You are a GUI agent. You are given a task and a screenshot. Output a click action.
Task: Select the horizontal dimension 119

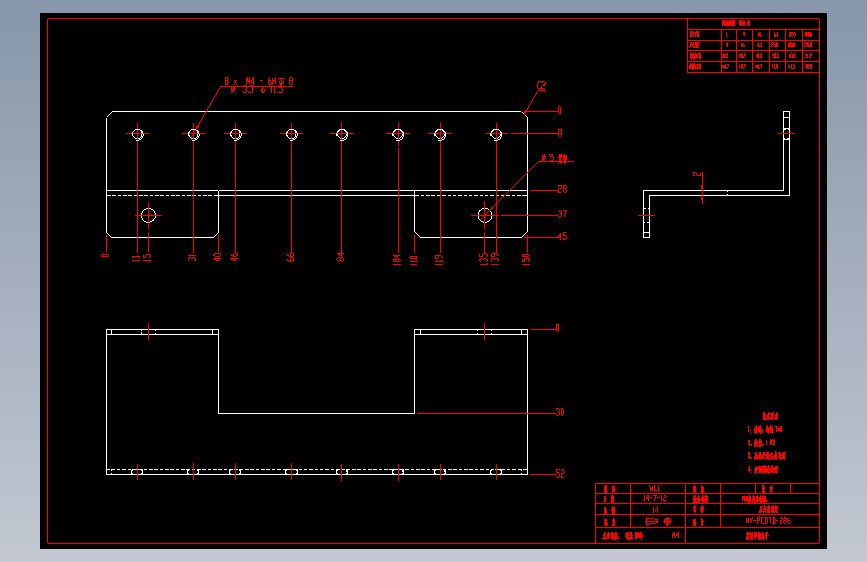tap(439, 259)
